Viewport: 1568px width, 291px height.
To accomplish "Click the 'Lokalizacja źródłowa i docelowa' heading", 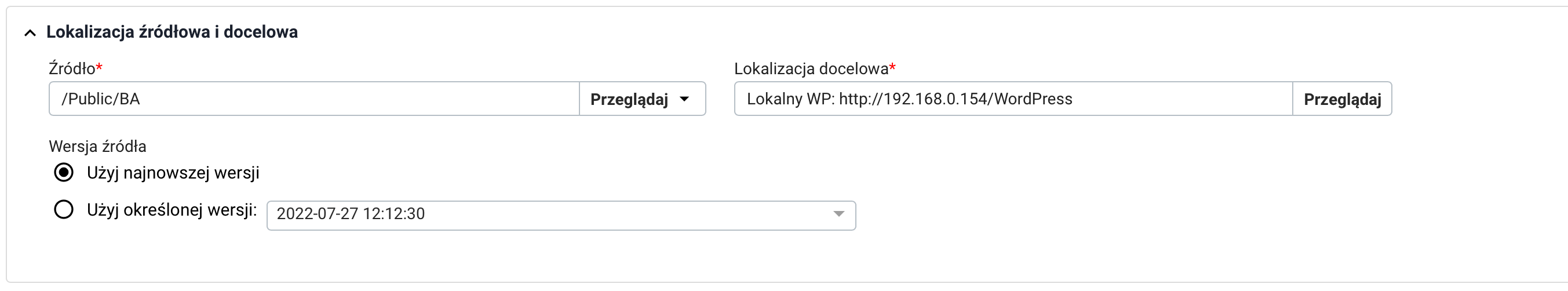I will click(x=172, y=32).
